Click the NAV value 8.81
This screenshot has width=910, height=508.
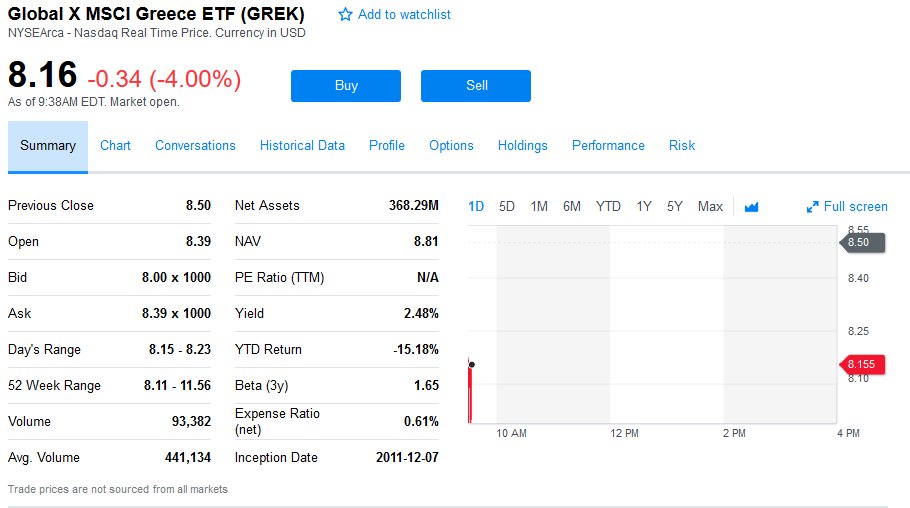[426, 242]
